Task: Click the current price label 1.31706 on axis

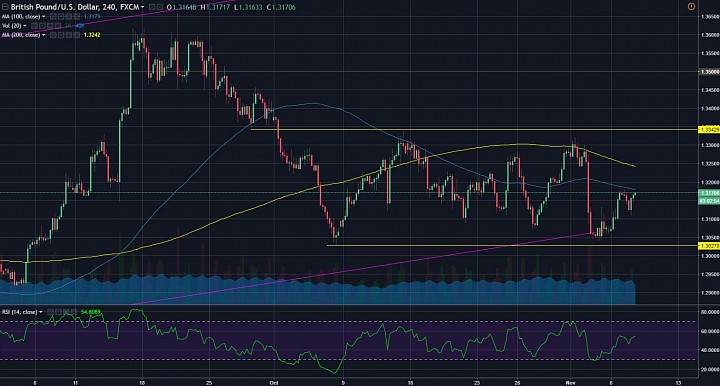Action: [709, 193]
